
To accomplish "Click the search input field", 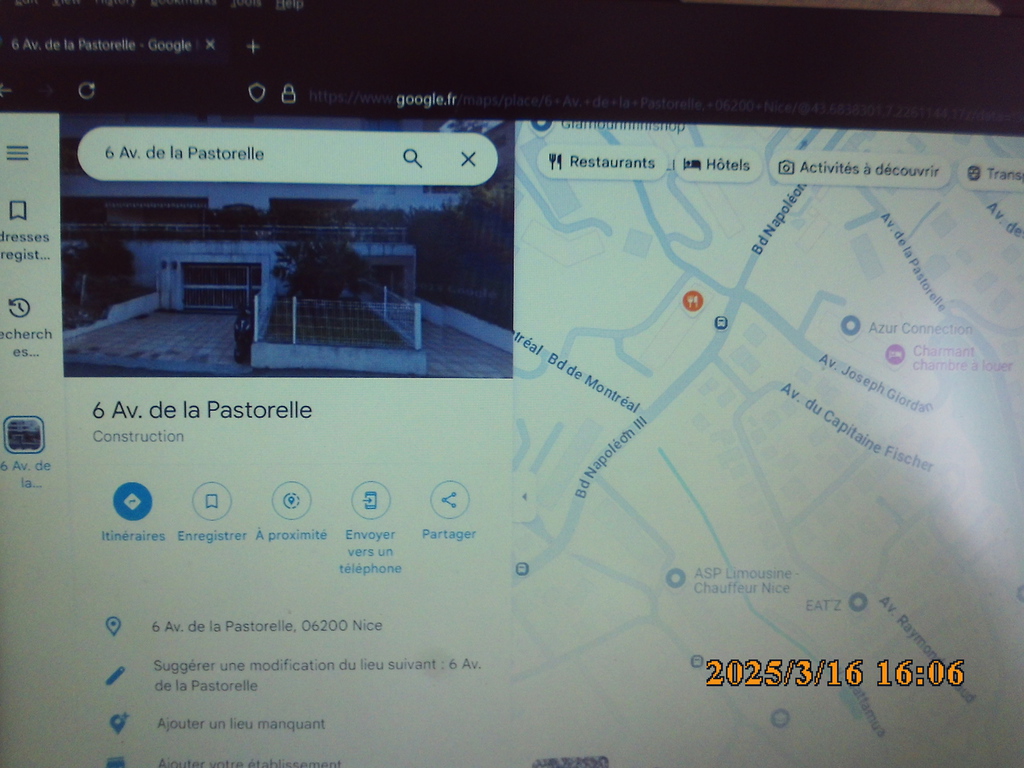I will 240,154.
